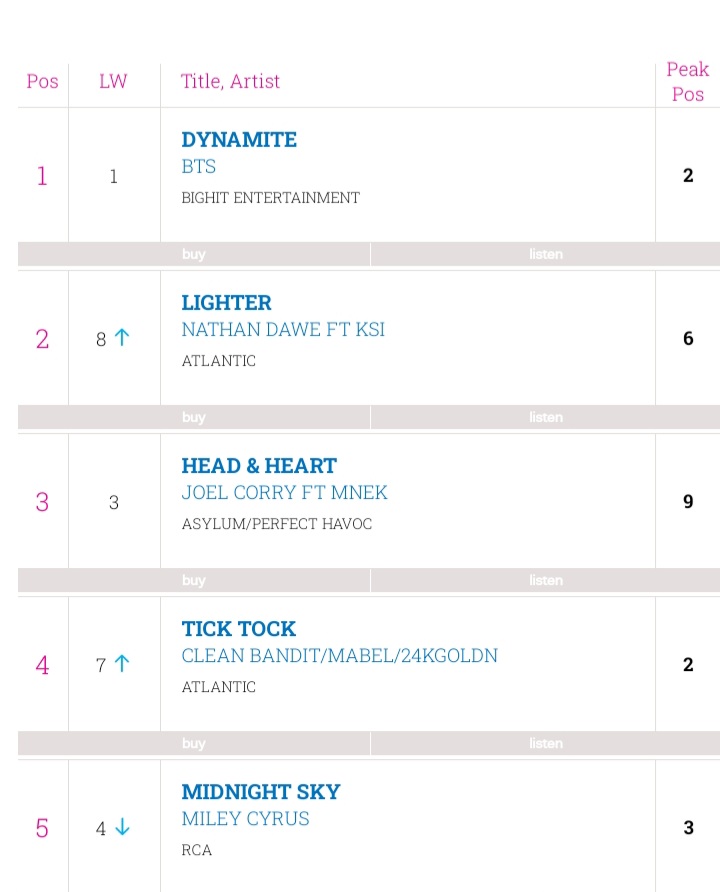
Task: Open the DYNAMITE song title link
Action: (239, 139)
